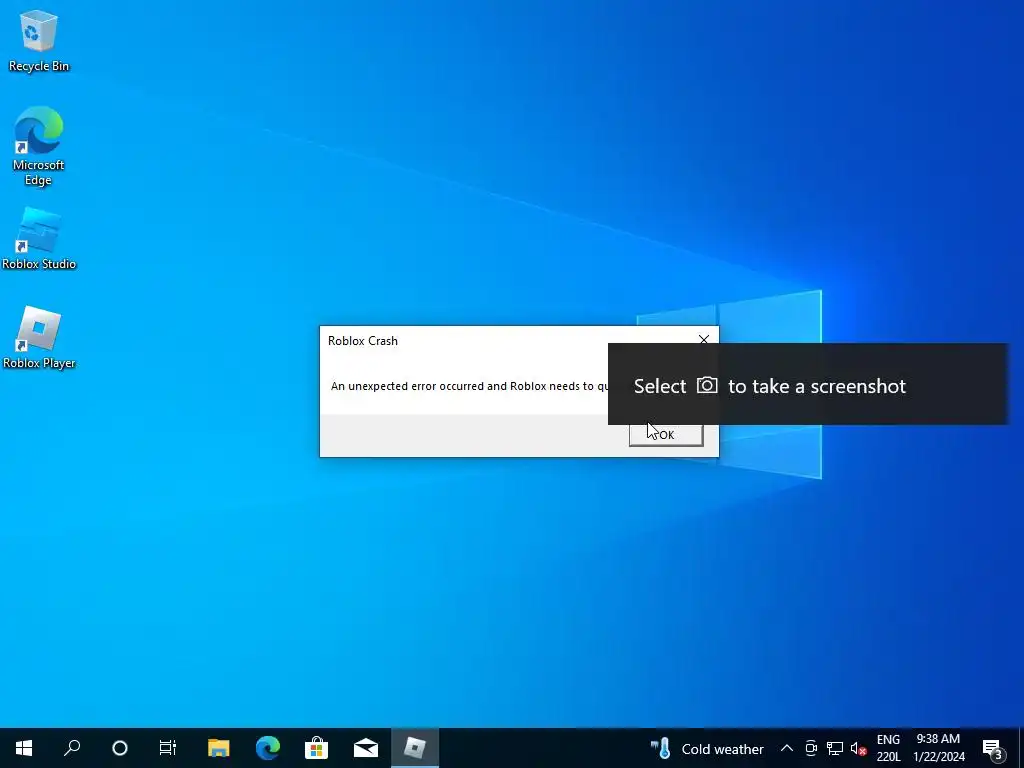This screenshot has height=768, width=1024.
Task: Click the camera icon in screenshot notification
Action: (707, 385)
